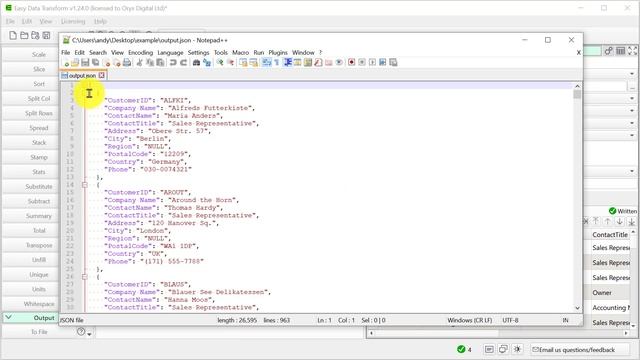
Task: Toggle word wrap in Notepad++ toolbar
Action: (266, 62)
